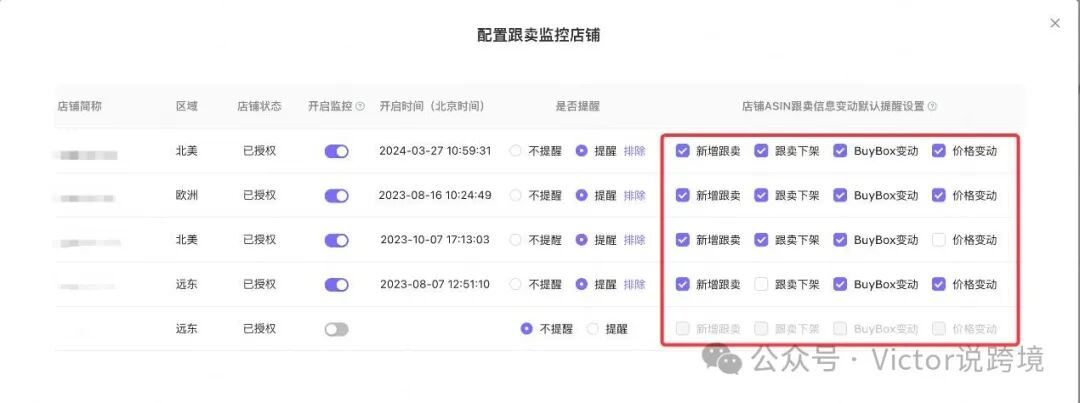Viewport: 1080px width, 403px height.
Task: Click the help icon beside 店铺ASIN跟卖信息变动默认提醒设置 header
Action: click(932, 107)
